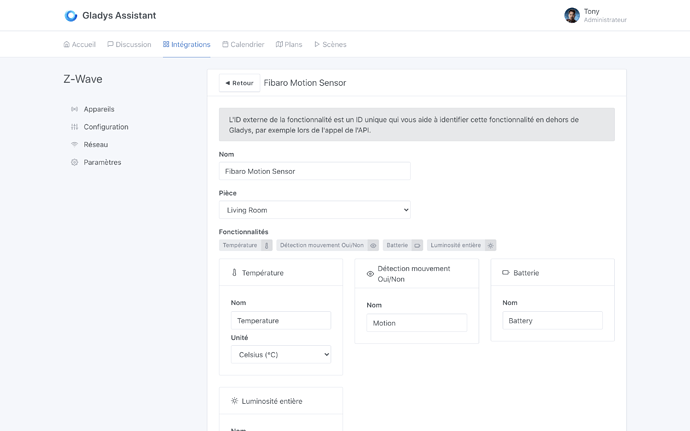Click the Batterie feature tag
690x431 pixels.
[403, 245]
